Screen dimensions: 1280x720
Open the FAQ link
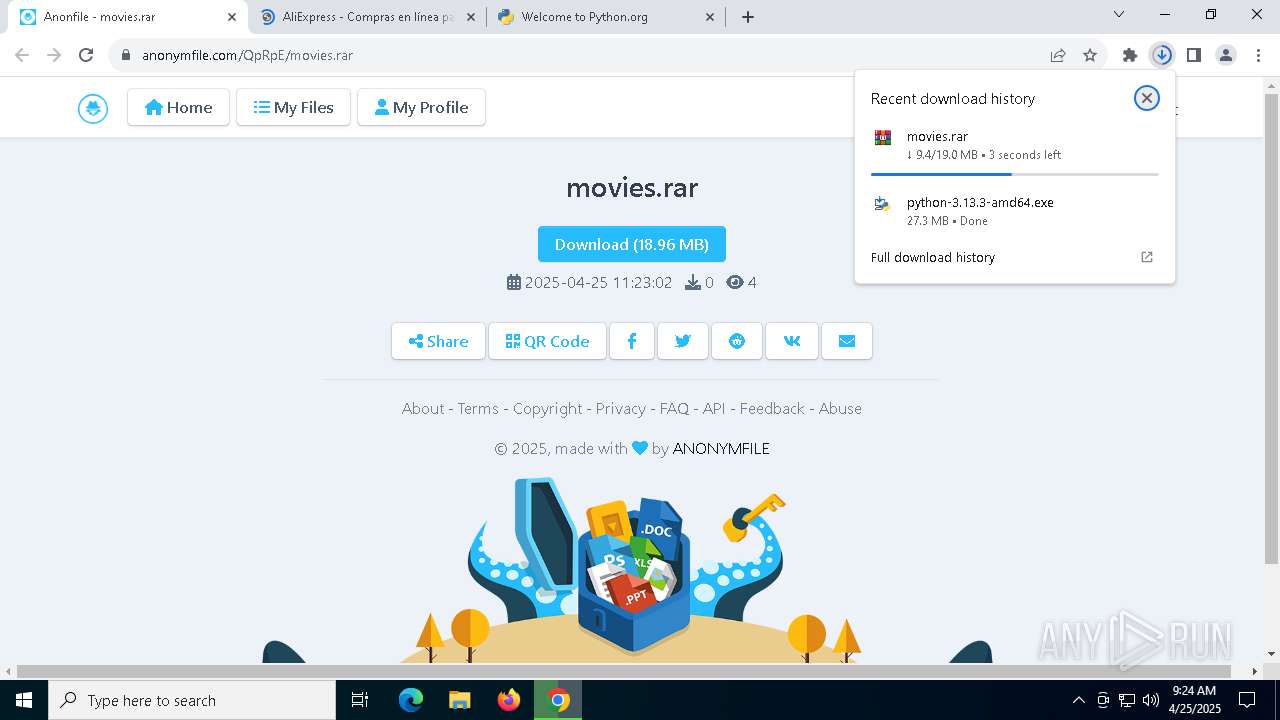tap(674, 408)
